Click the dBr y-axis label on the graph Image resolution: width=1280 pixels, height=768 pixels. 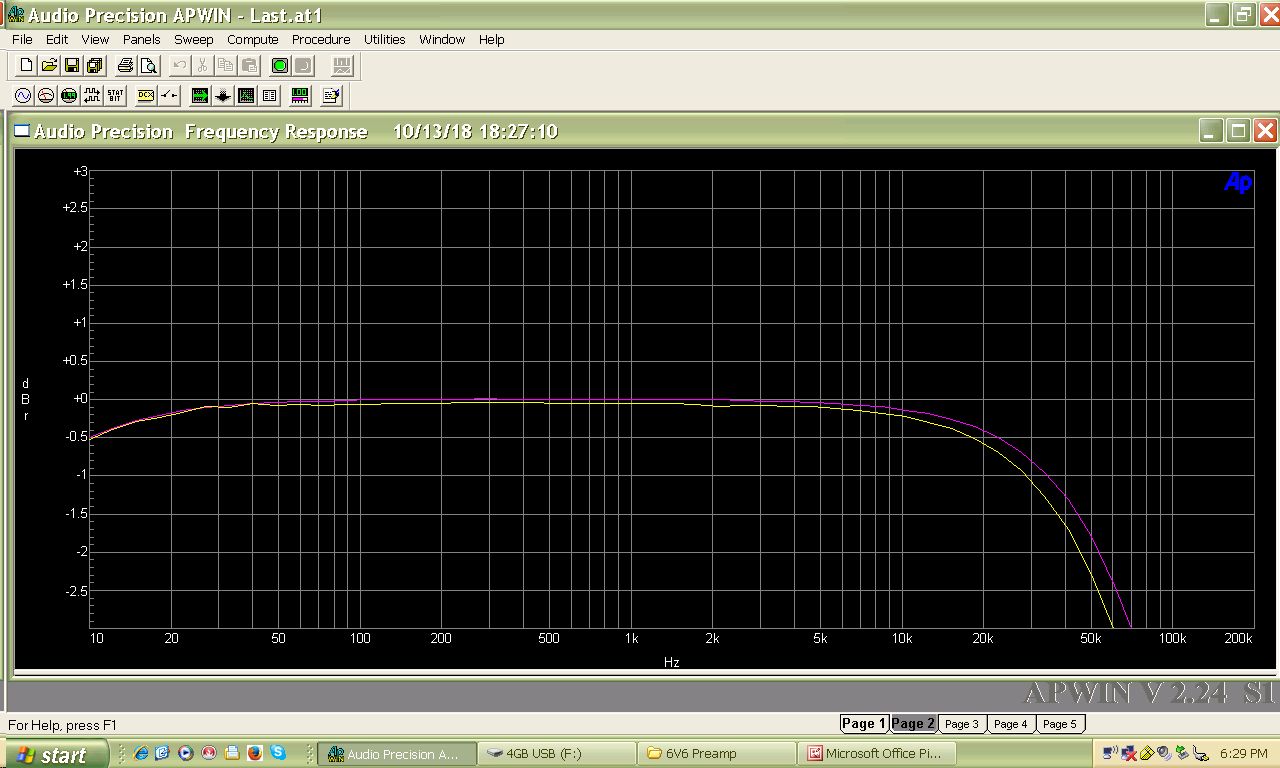pos(26,399)
